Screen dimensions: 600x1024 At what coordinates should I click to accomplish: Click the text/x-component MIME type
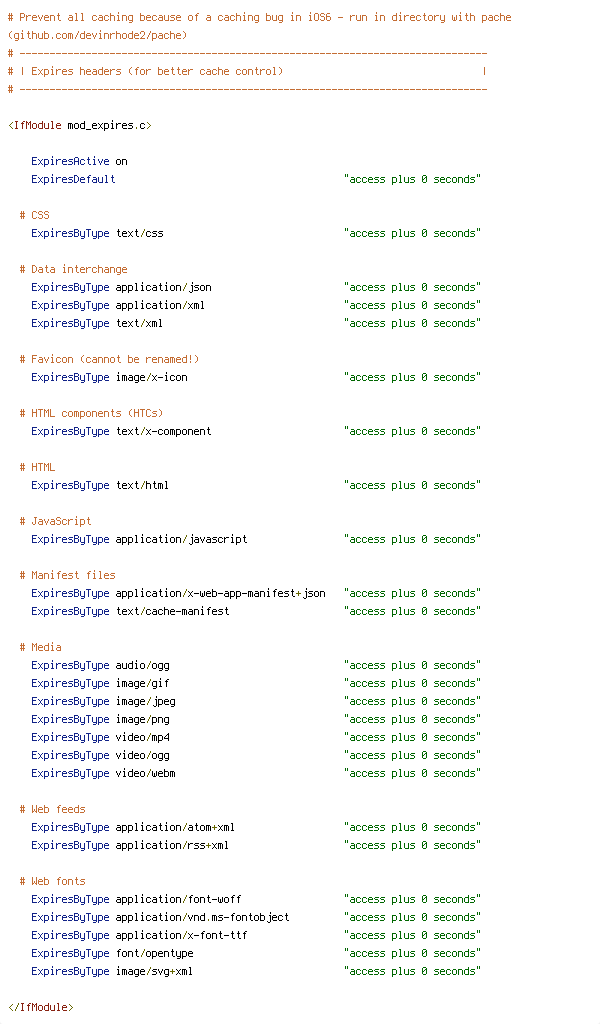pos(163,431)
